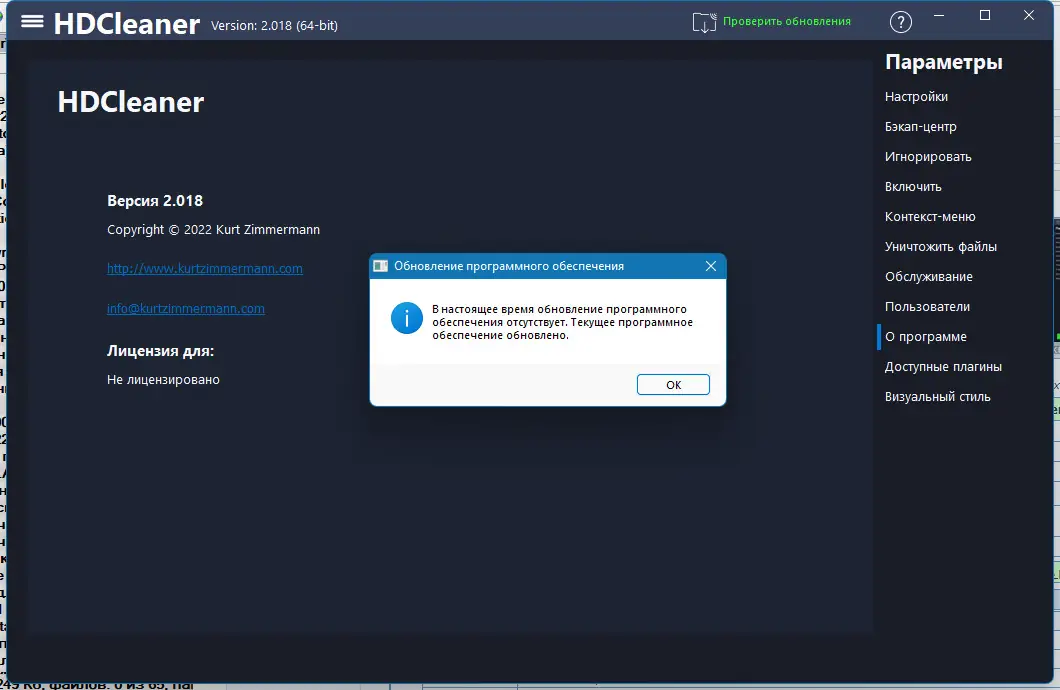Minimize the HDCleaner window
1060x690 pixels.
click(939, 16)
